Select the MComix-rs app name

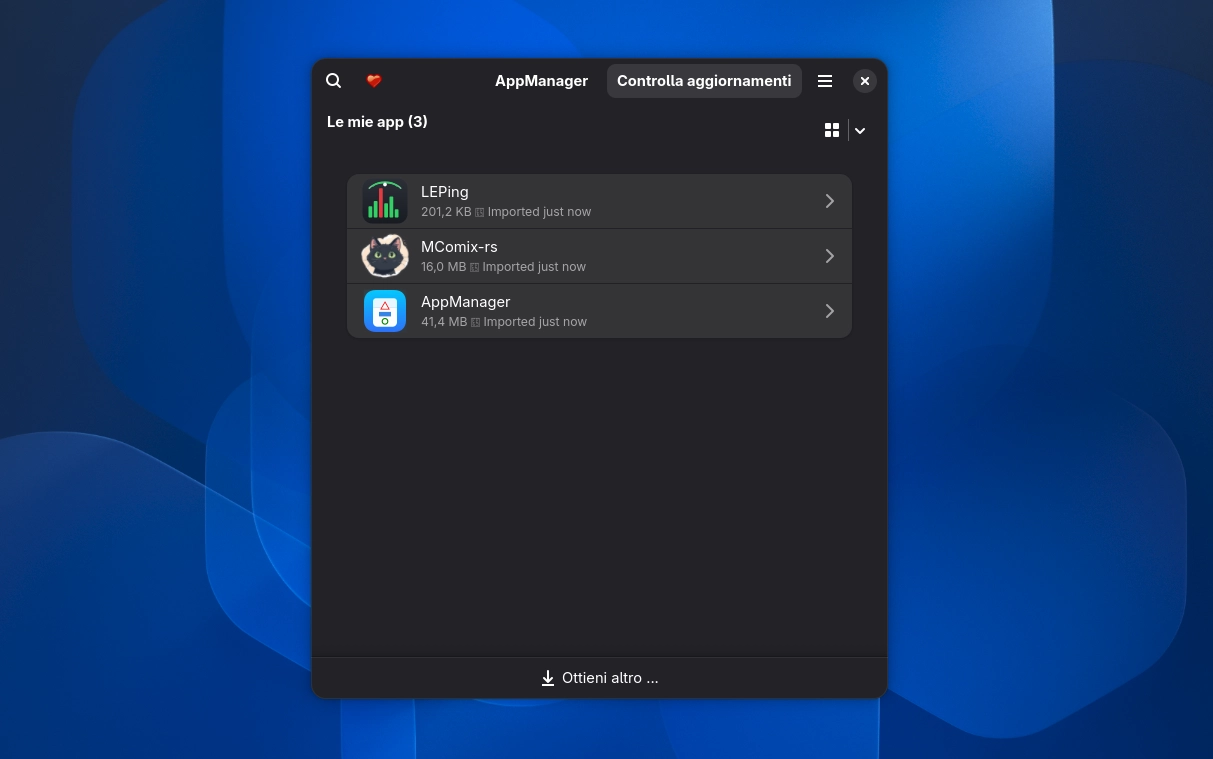459,247
